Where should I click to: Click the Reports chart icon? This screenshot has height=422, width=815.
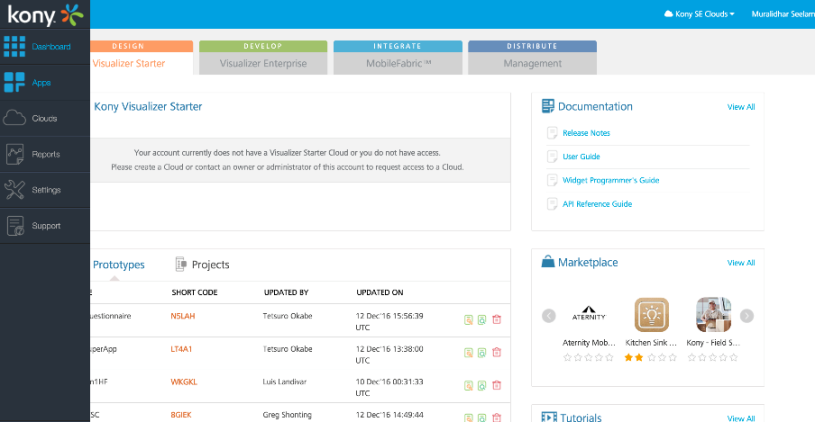pos(15,154)
